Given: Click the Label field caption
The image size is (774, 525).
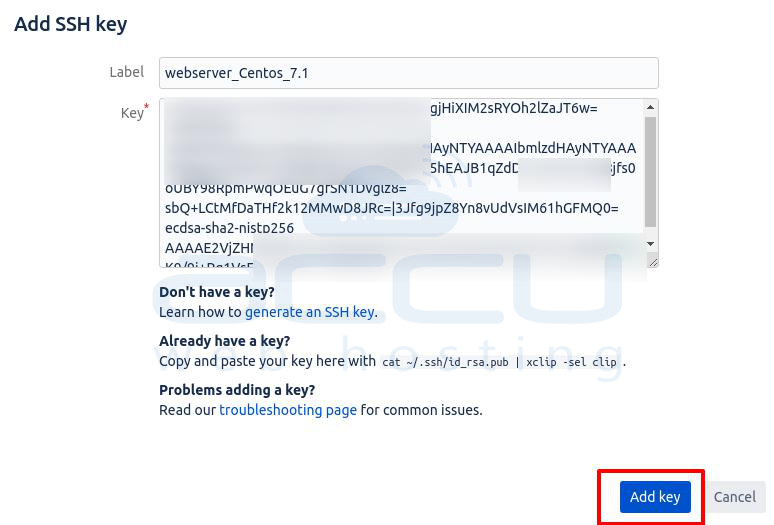Looking at the screenshot, I should click(x=127, y=72).
